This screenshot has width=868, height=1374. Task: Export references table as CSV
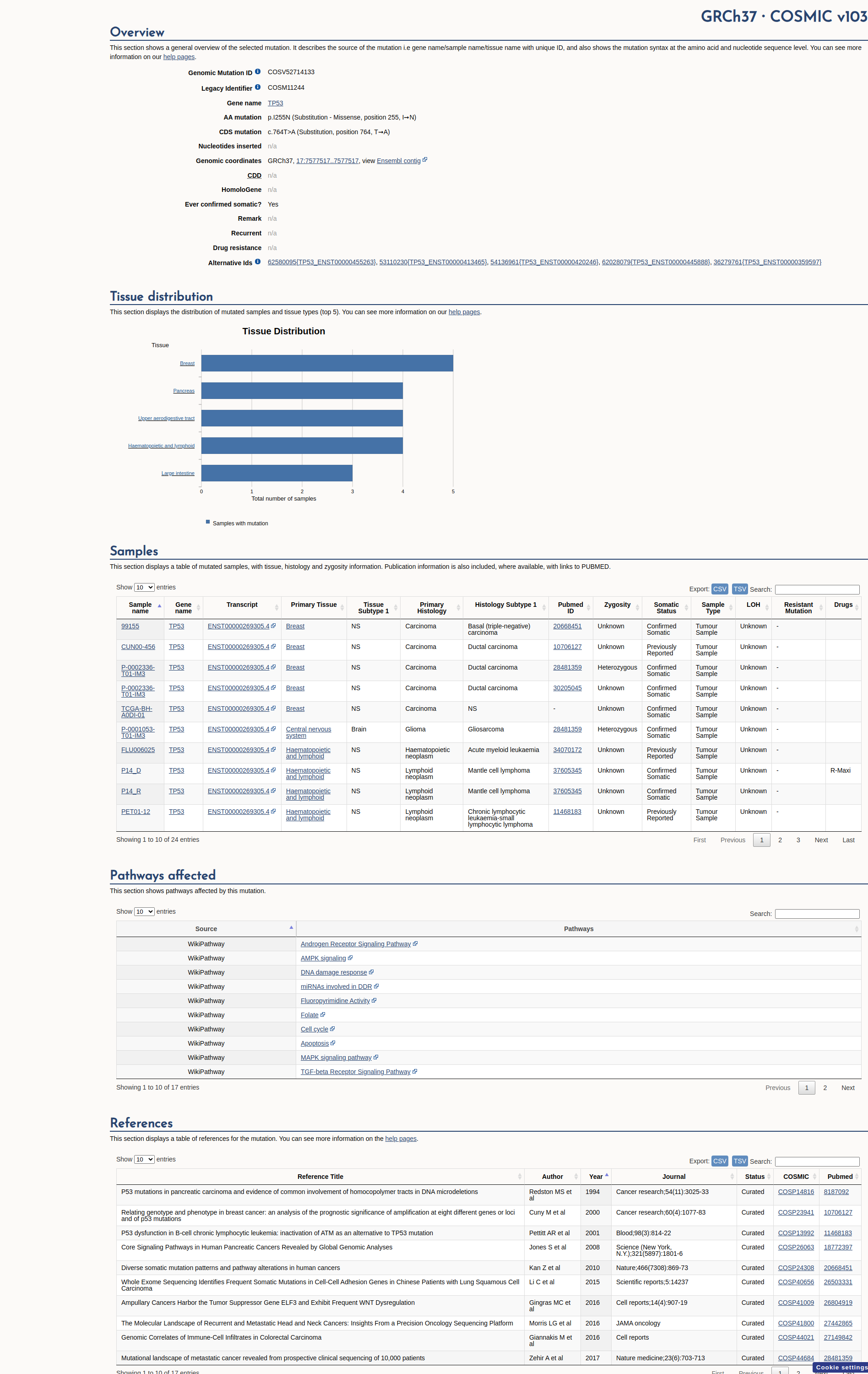pos(720,1161)
